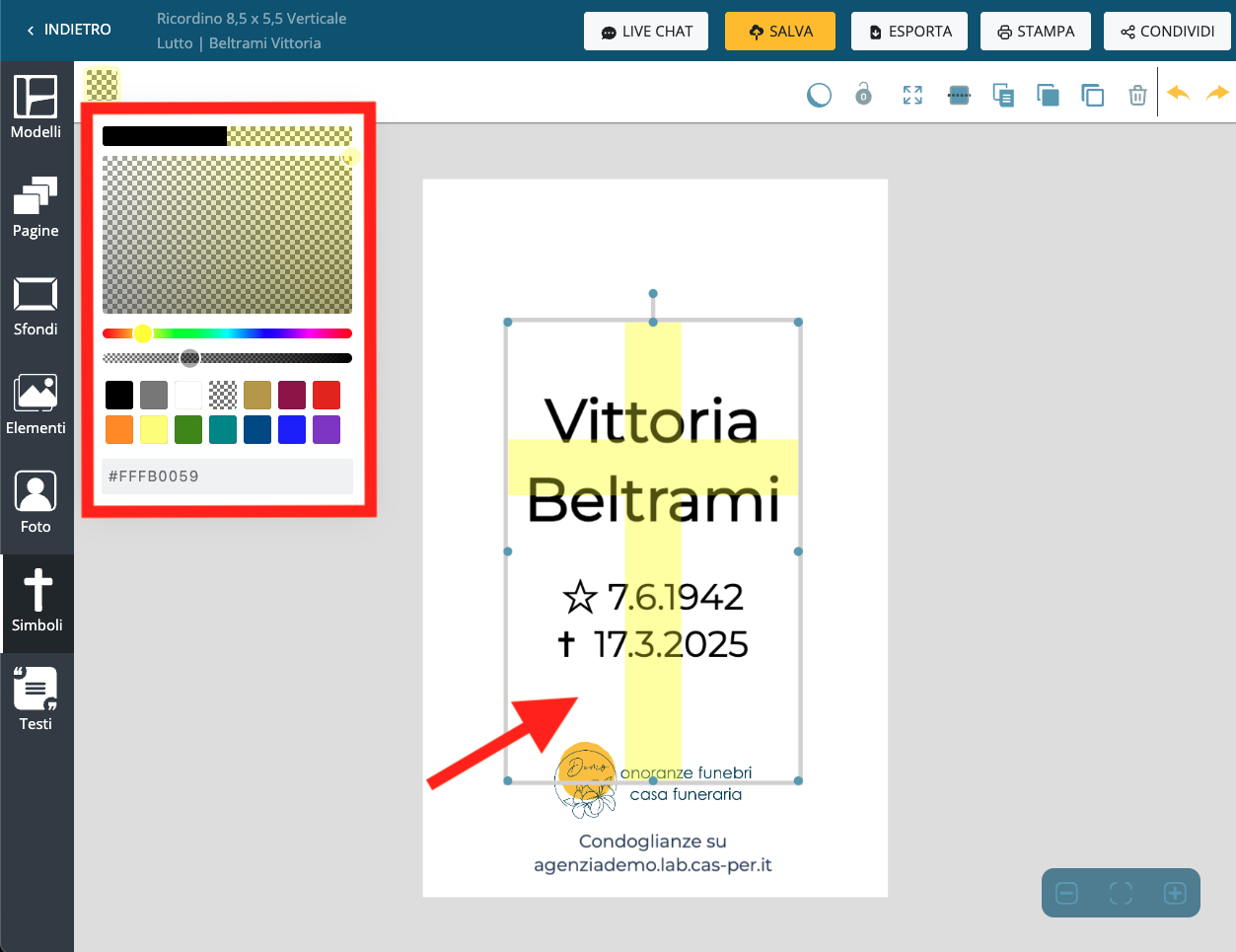Image resolution: width=1236 pixels, height=952 pixels.
Task: Click the hex color code field
Action: click(227, 476)
